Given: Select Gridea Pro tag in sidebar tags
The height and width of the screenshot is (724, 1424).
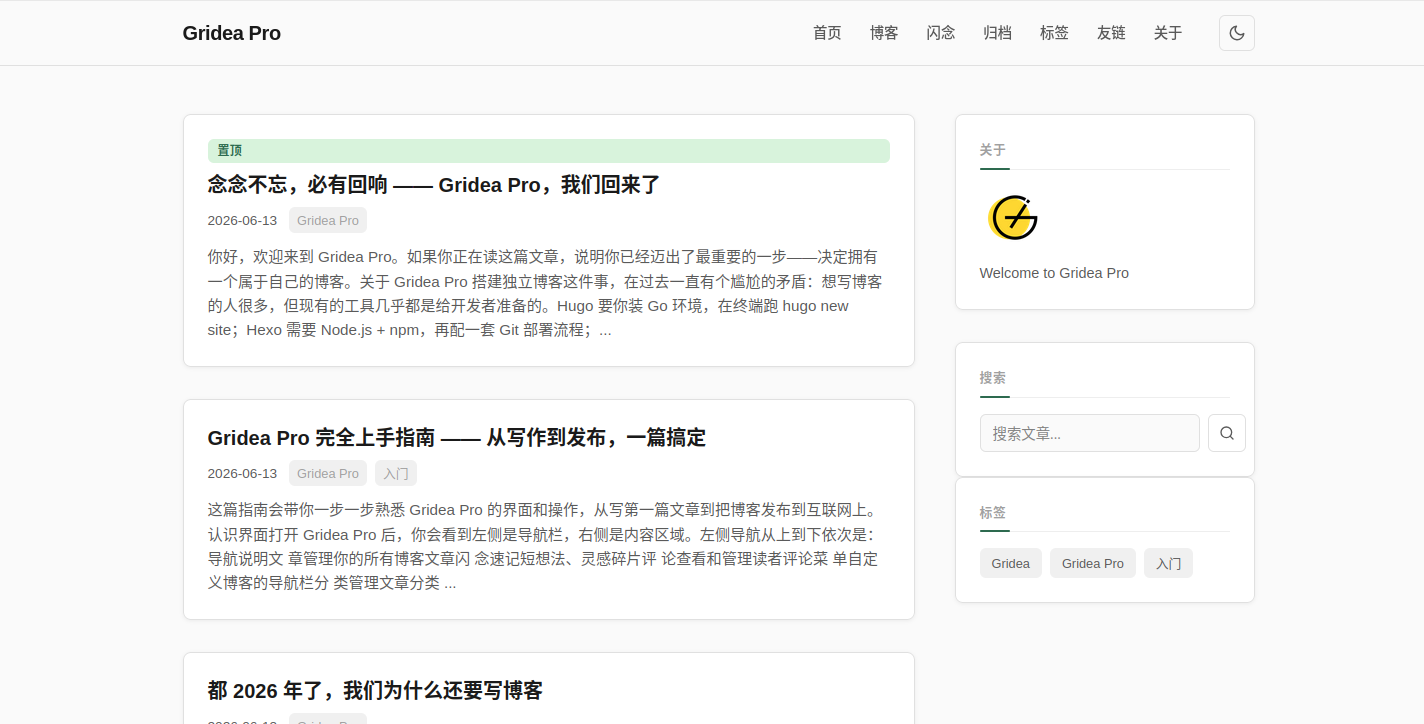Looking at the screenshot, I should point(1093,563).
